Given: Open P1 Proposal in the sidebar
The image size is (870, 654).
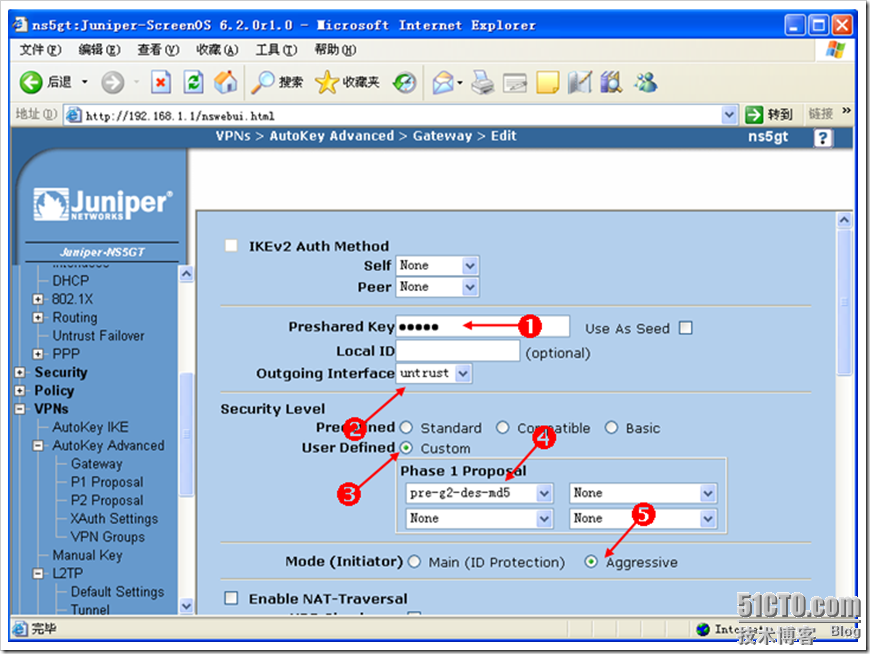Looking at the screenshot, I should (x=107, y=482).
